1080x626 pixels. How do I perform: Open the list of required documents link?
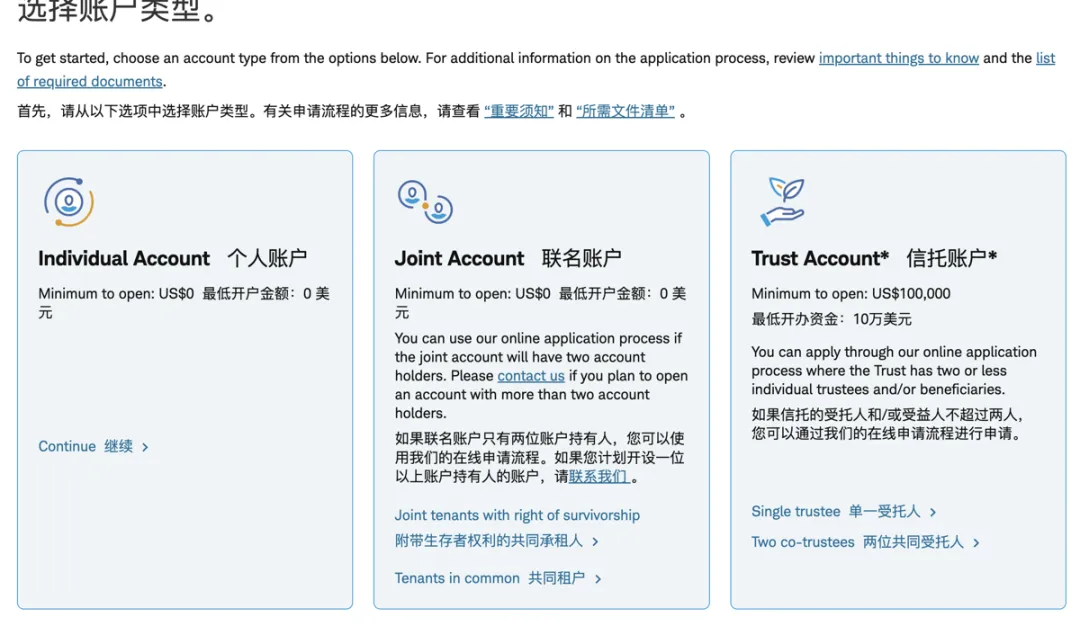536,70
